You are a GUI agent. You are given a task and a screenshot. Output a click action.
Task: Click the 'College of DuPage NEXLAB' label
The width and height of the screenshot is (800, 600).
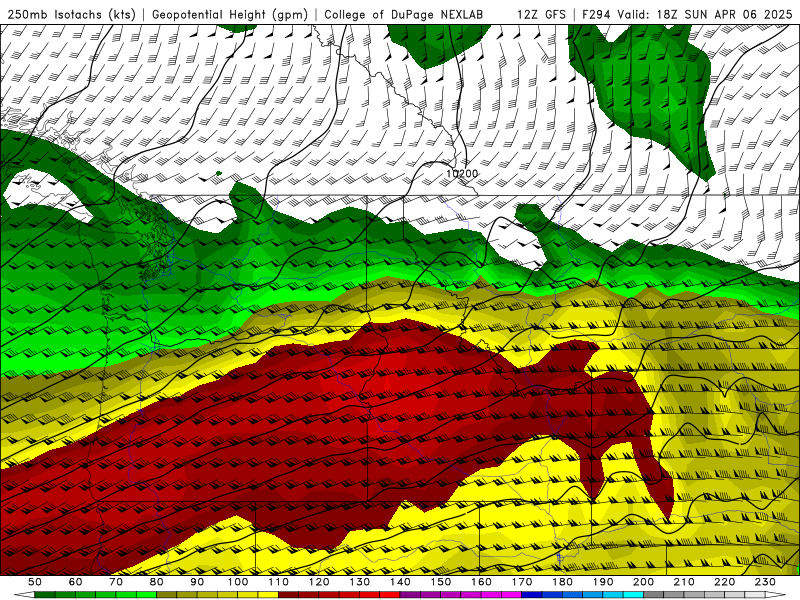[x=403, y=15]
